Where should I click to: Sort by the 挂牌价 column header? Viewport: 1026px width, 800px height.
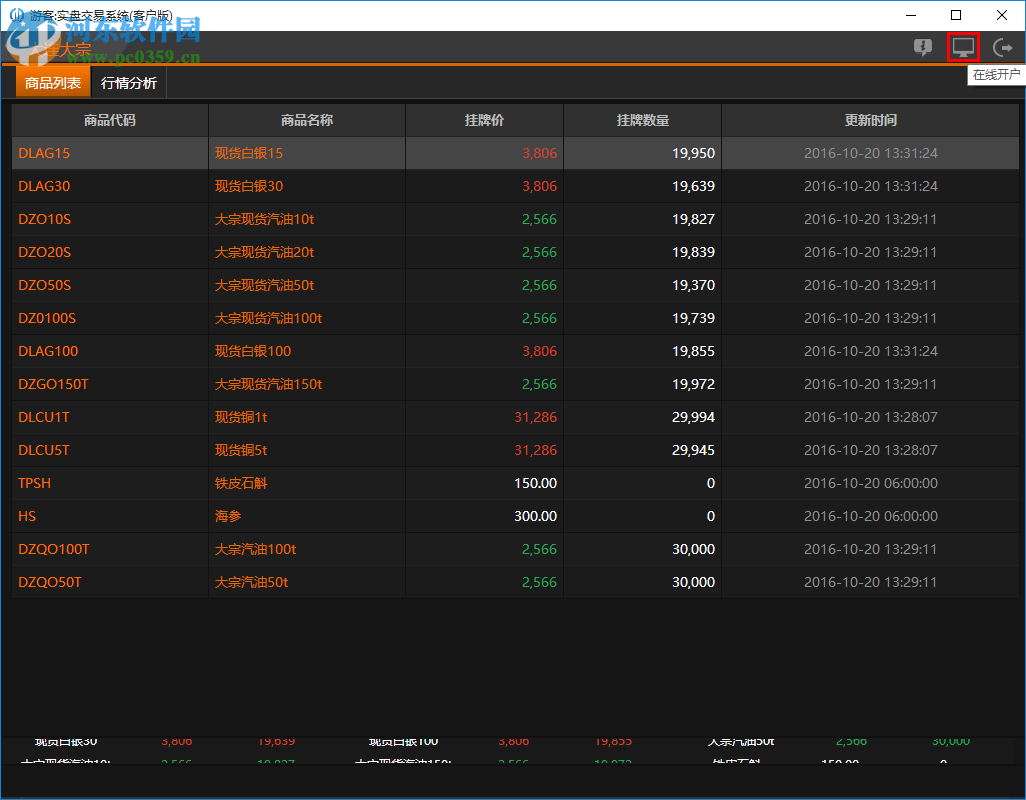click(484, 120)
